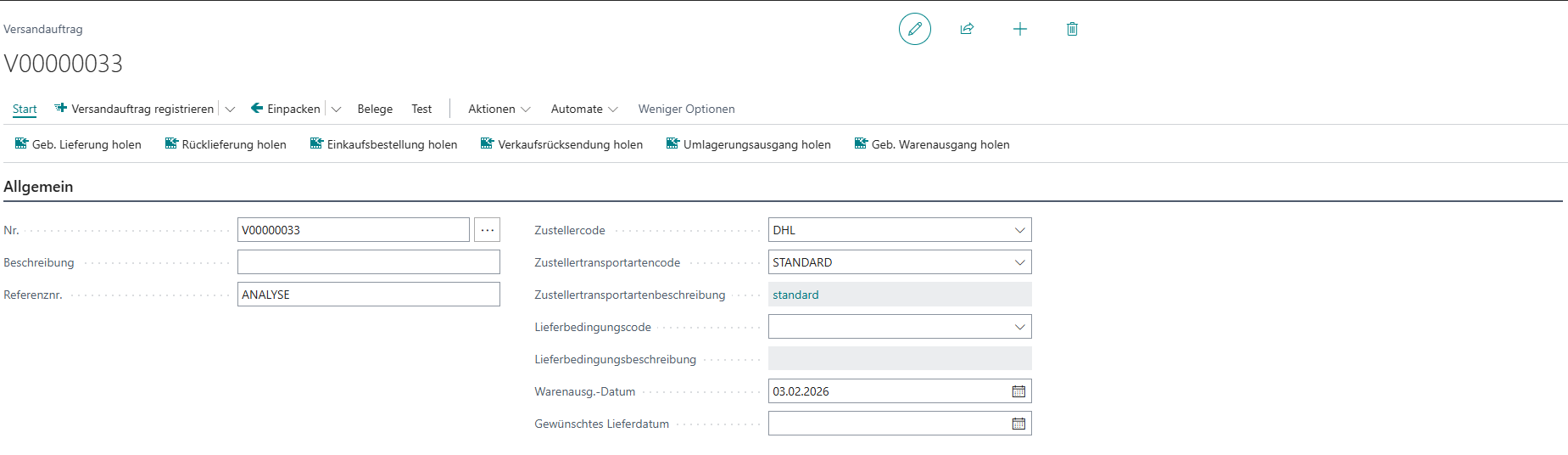Click the Referenznr. field containing ANALYSE
The width and height of the screenshot is (1568, 455).
pos(369,295)
